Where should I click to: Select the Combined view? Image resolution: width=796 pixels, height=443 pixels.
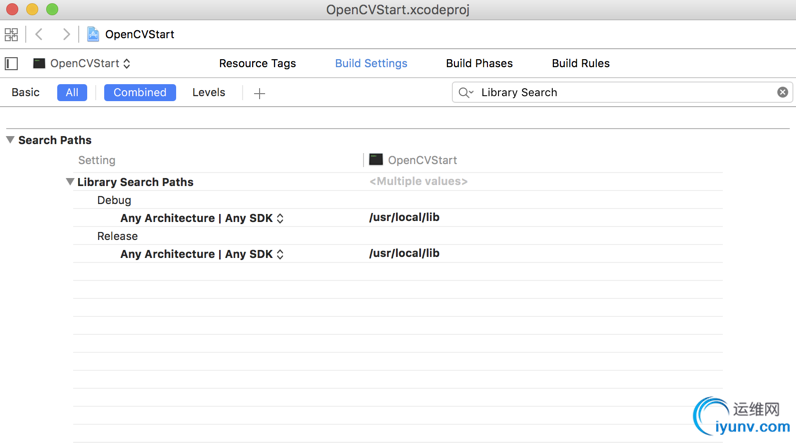pyautogui.click(x=140, y=92)
